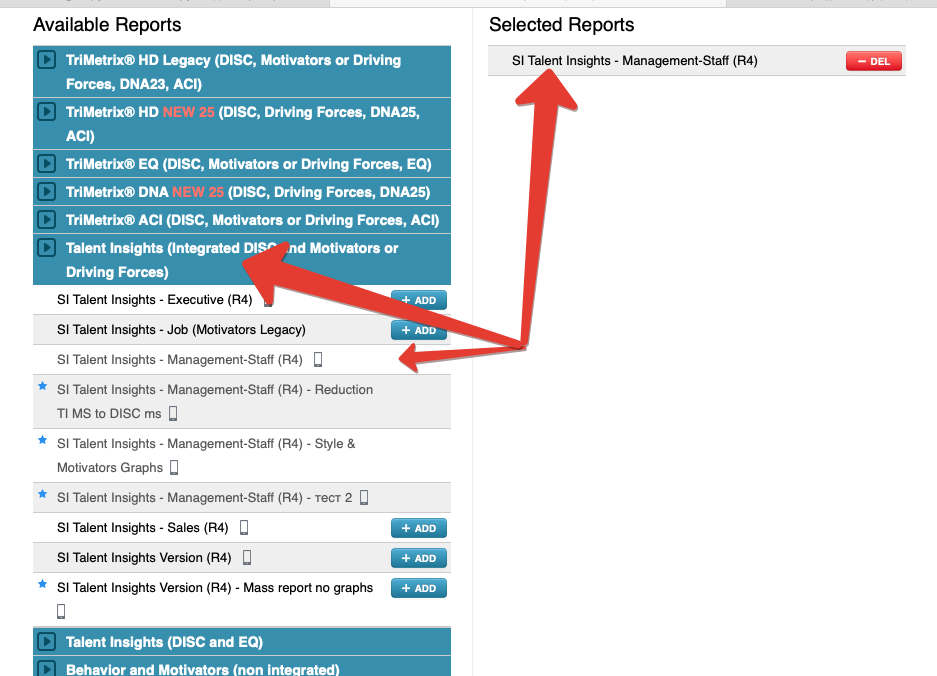The height and width of the screenshot is (676, 937).
Task: Select SI Talent Insights - Job (Motivators Legacy) text
Action: click(x=181, y=329)
